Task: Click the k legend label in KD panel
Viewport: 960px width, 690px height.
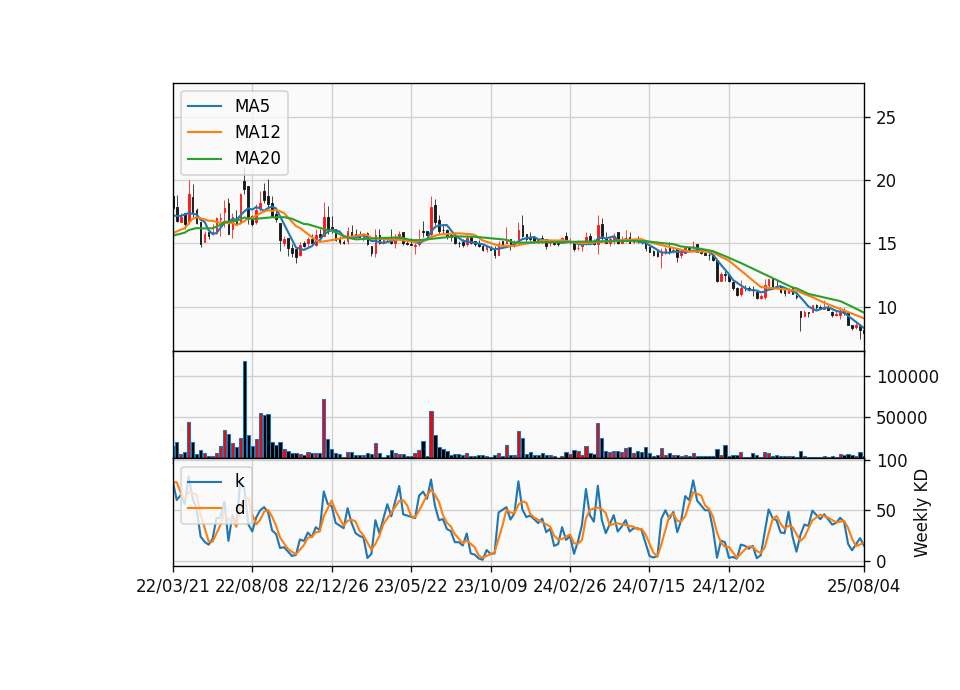Action: point(239,481)
